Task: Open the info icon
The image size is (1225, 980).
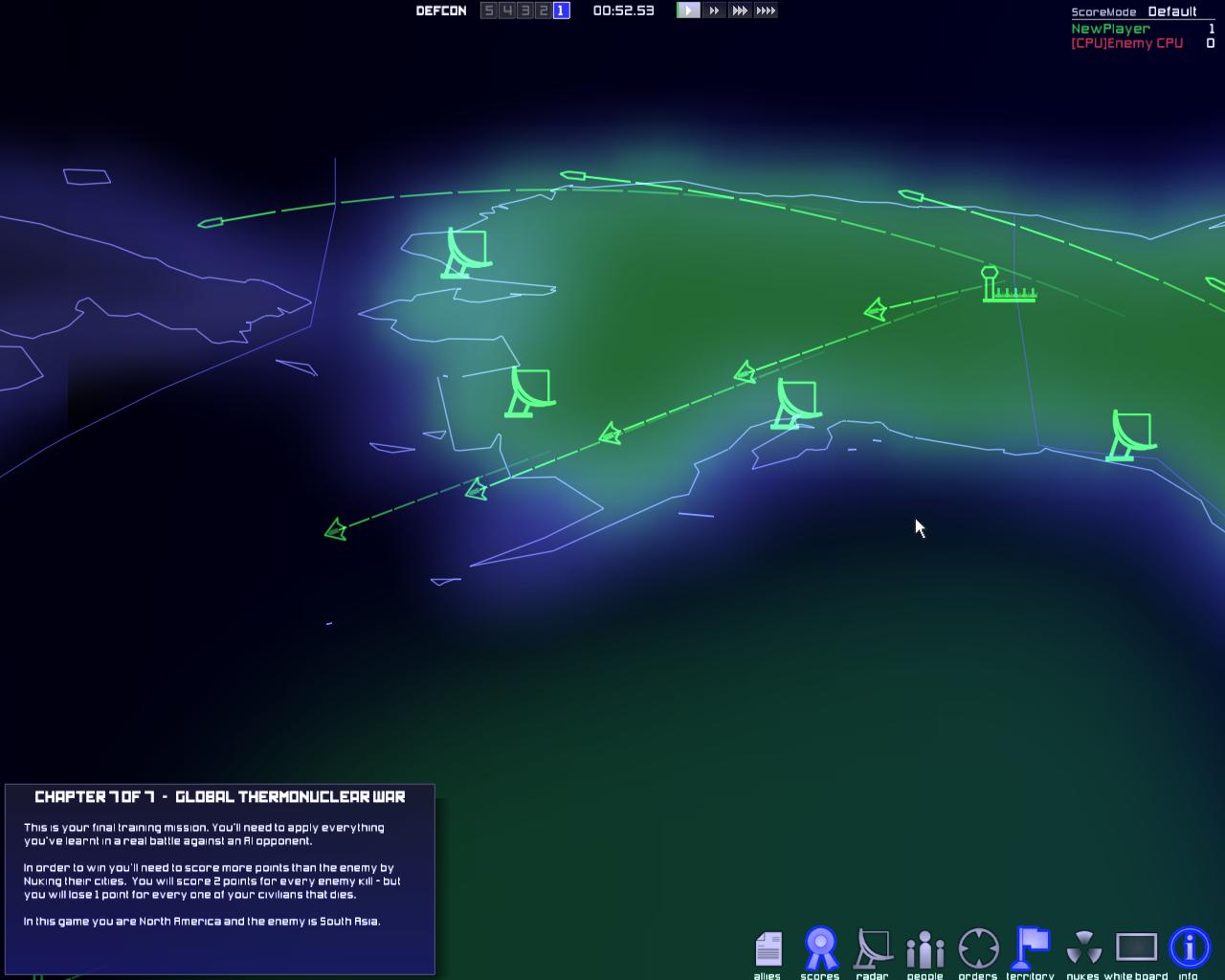Action: point(1190,947)
